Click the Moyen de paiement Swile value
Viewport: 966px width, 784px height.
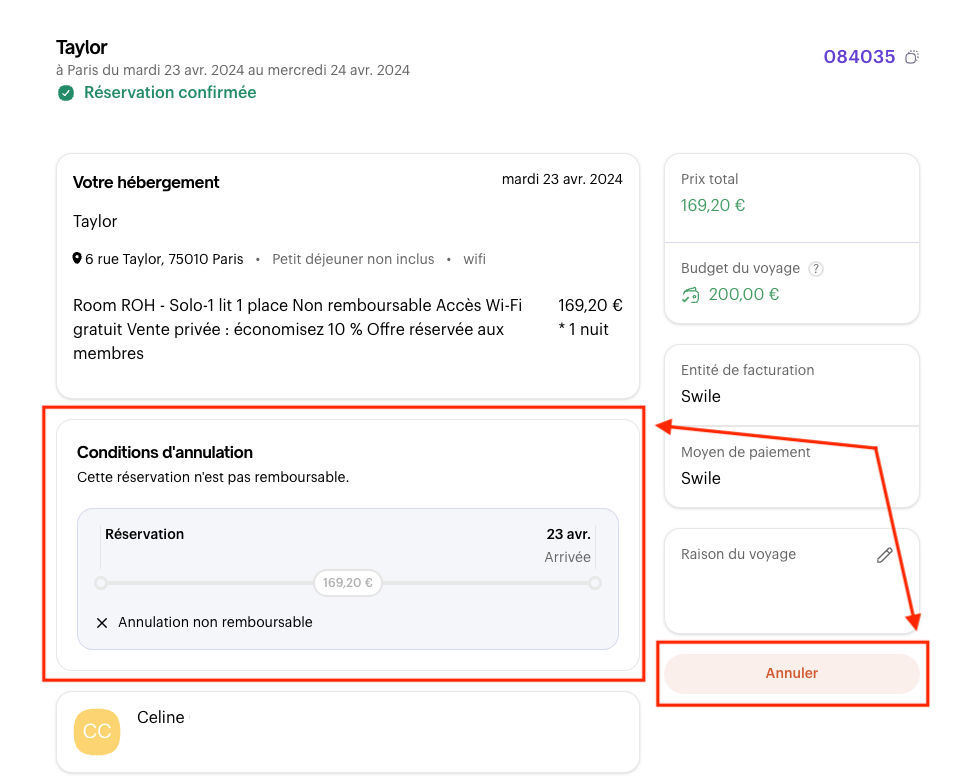pyautogui.click(x=700, y=478)
